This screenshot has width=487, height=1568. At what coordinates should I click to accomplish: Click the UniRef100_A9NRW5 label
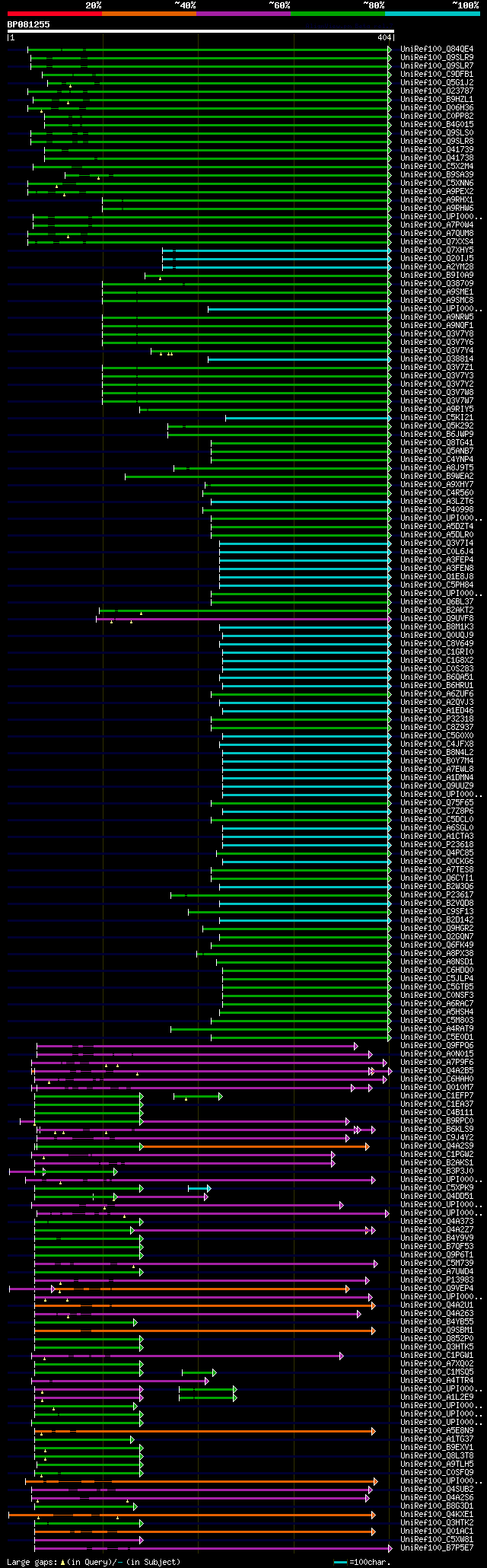(437, 317)
